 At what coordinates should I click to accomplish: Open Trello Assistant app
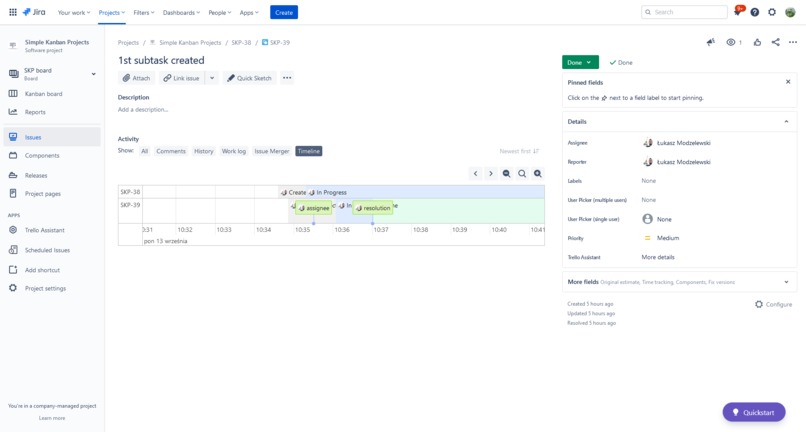(x=51, y=230)
